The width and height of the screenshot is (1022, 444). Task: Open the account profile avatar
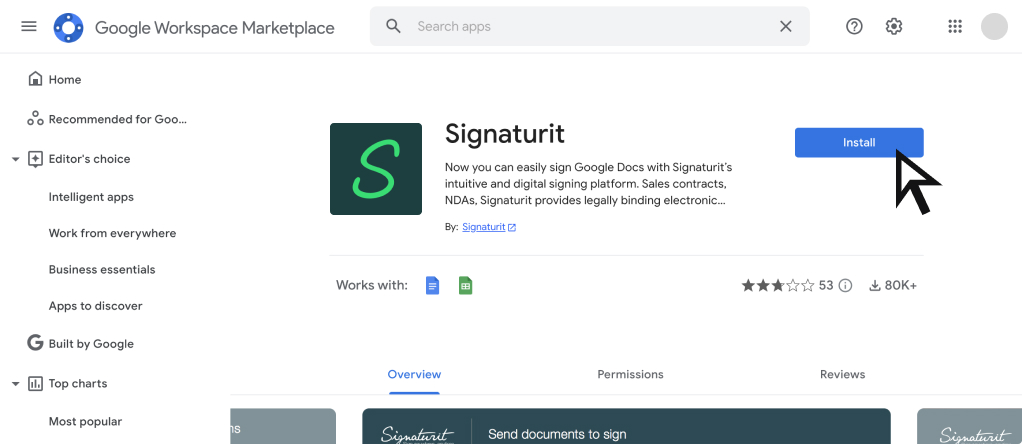995,26
